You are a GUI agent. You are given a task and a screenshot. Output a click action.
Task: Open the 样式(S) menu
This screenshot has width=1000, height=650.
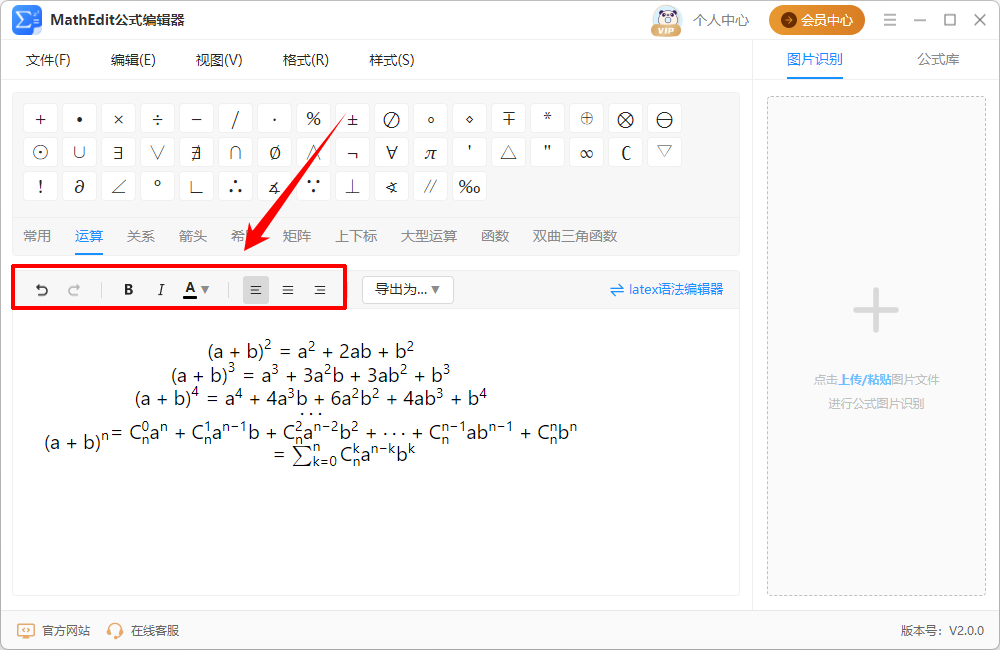392,60
